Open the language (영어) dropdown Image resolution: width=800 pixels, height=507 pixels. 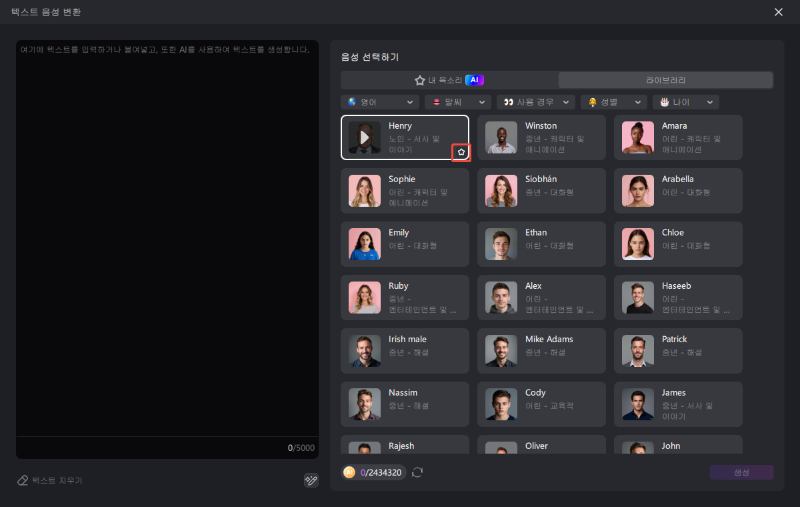(x=380, y=102)
